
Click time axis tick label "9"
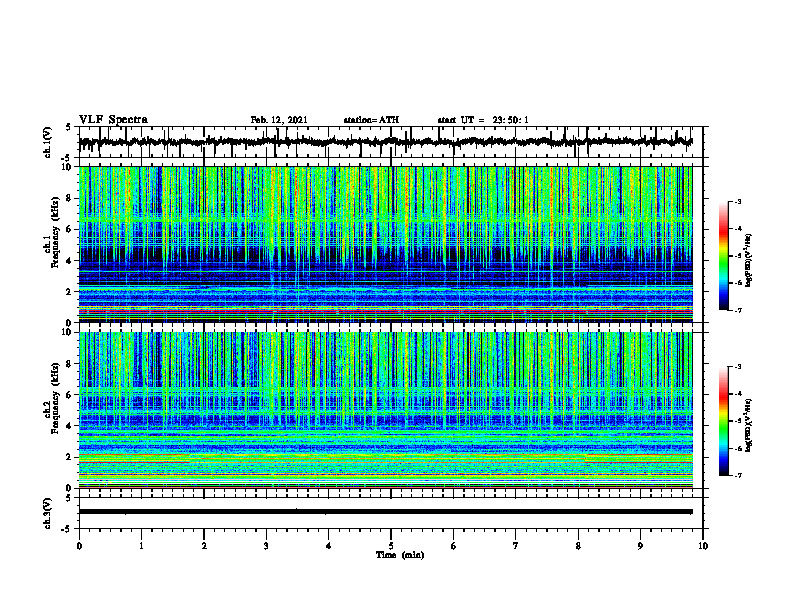pos(640,546)
